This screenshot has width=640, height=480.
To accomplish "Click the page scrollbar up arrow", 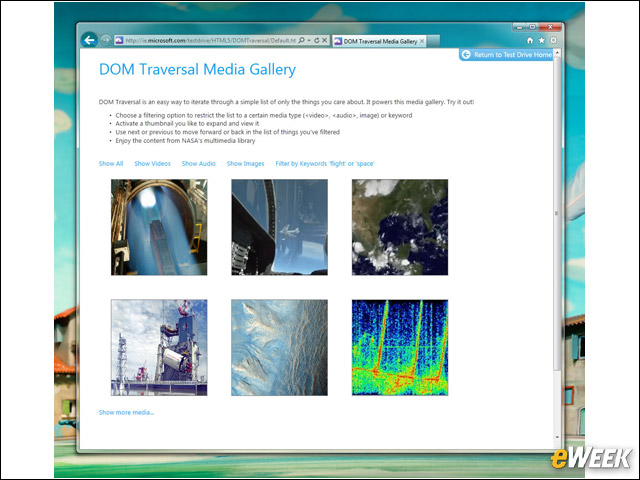I will pos(557,53).
